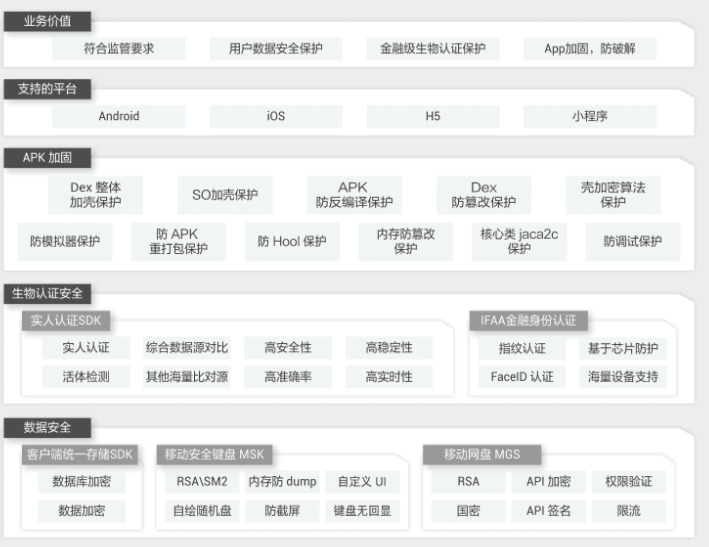Image resolution: width=709 pixels, height=547 pixels.
Task: Click 内存防篡改保护 box
Action: [406, 241]
